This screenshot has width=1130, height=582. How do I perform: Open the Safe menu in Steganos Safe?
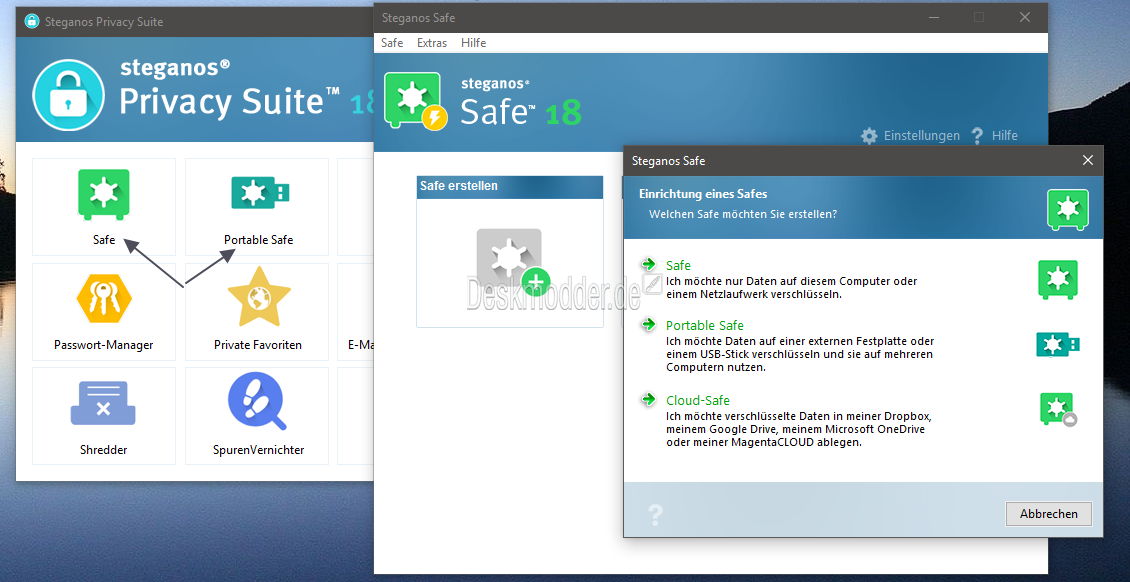(x=392, y=43)
